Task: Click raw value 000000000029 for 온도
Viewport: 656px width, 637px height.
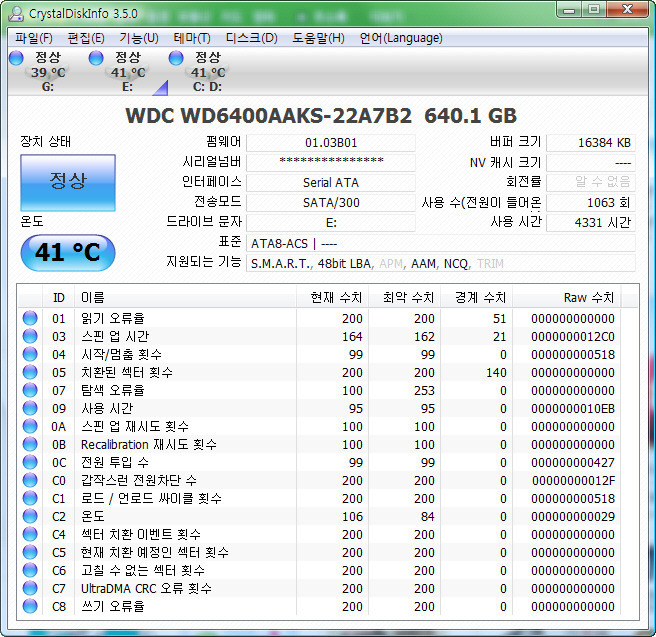Action: pyautogui.click(x=573, y=517)
